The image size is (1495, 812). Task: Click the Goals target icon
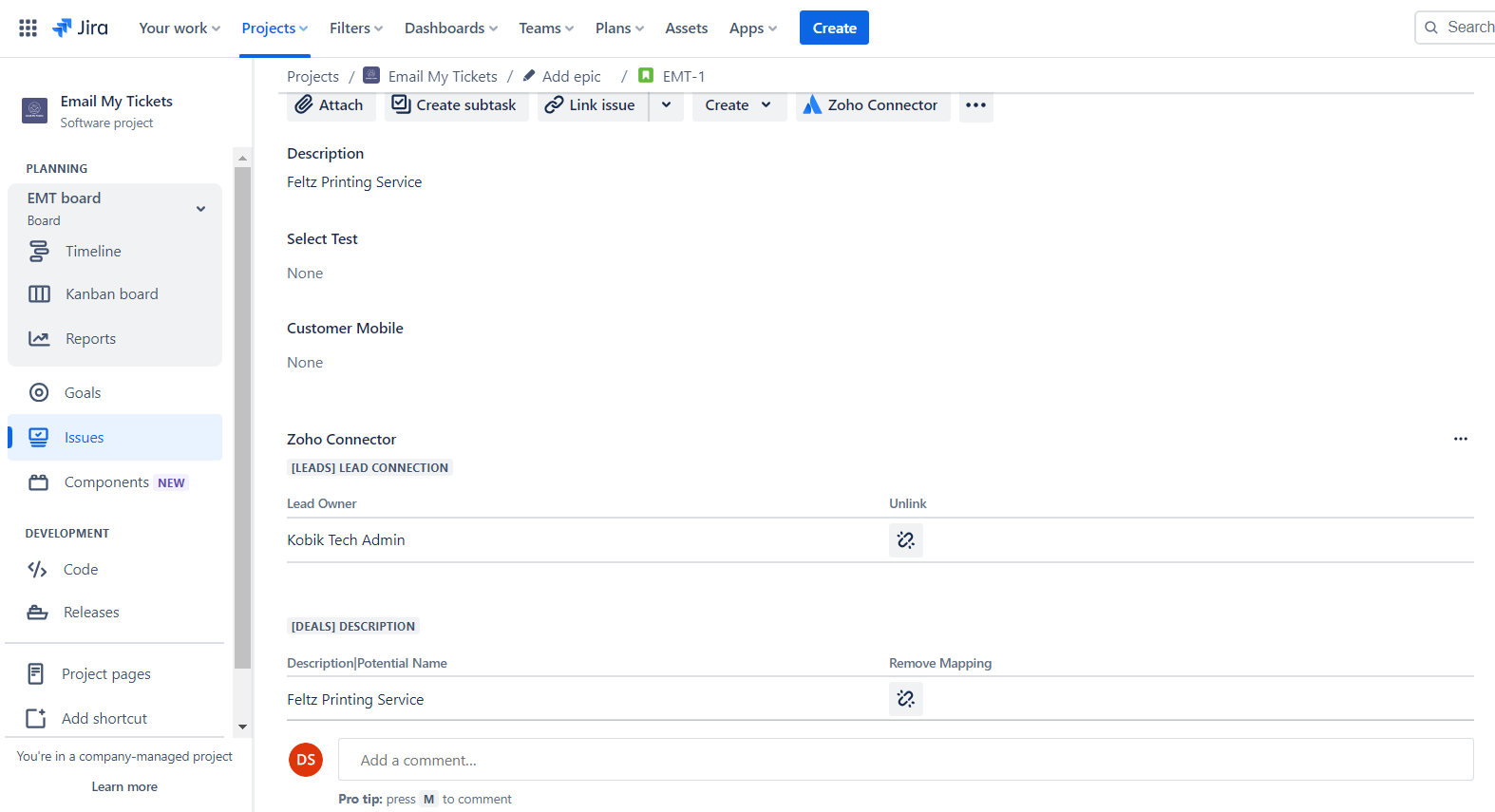click(39, 392)
